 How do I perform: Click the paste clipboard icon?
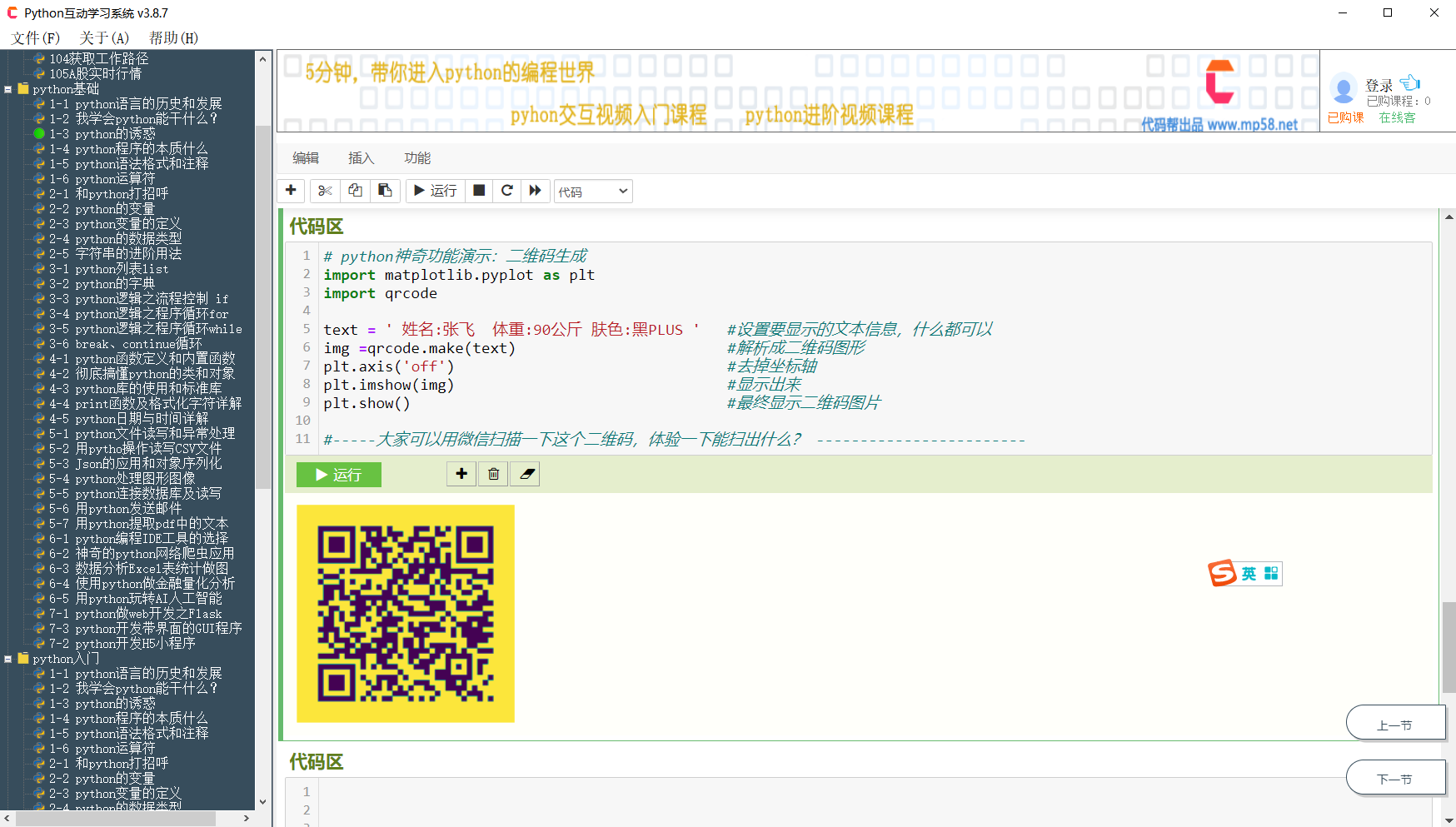pyautogui.click(x=385, y=191)
